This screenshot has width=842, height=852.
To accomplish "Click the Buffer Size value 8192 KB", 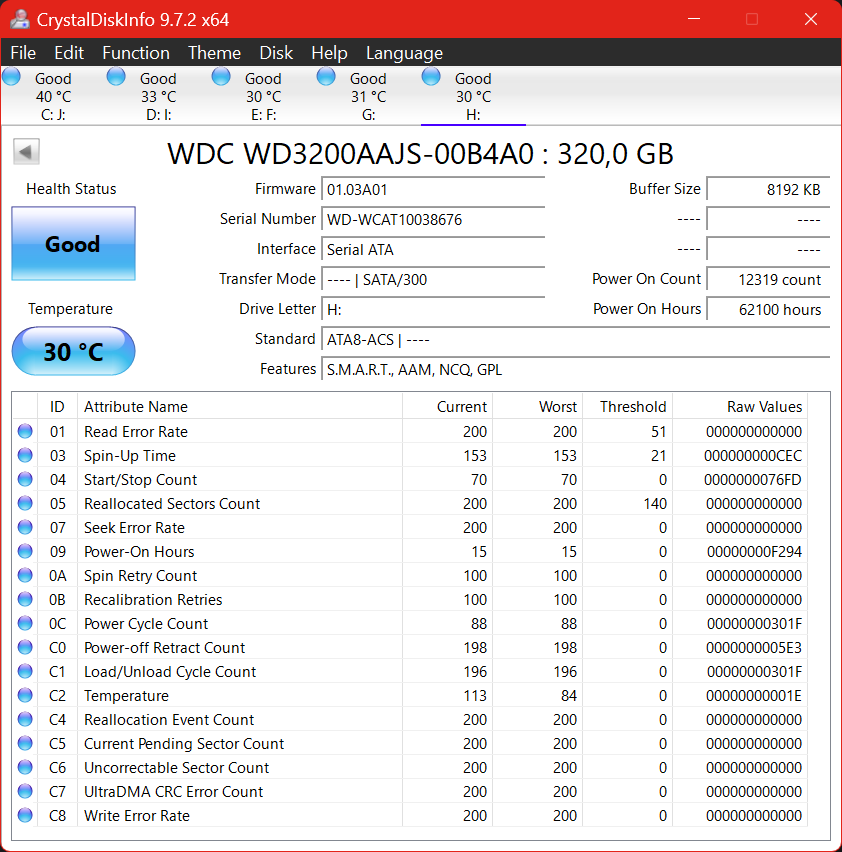I will click(x=768, y=190).
